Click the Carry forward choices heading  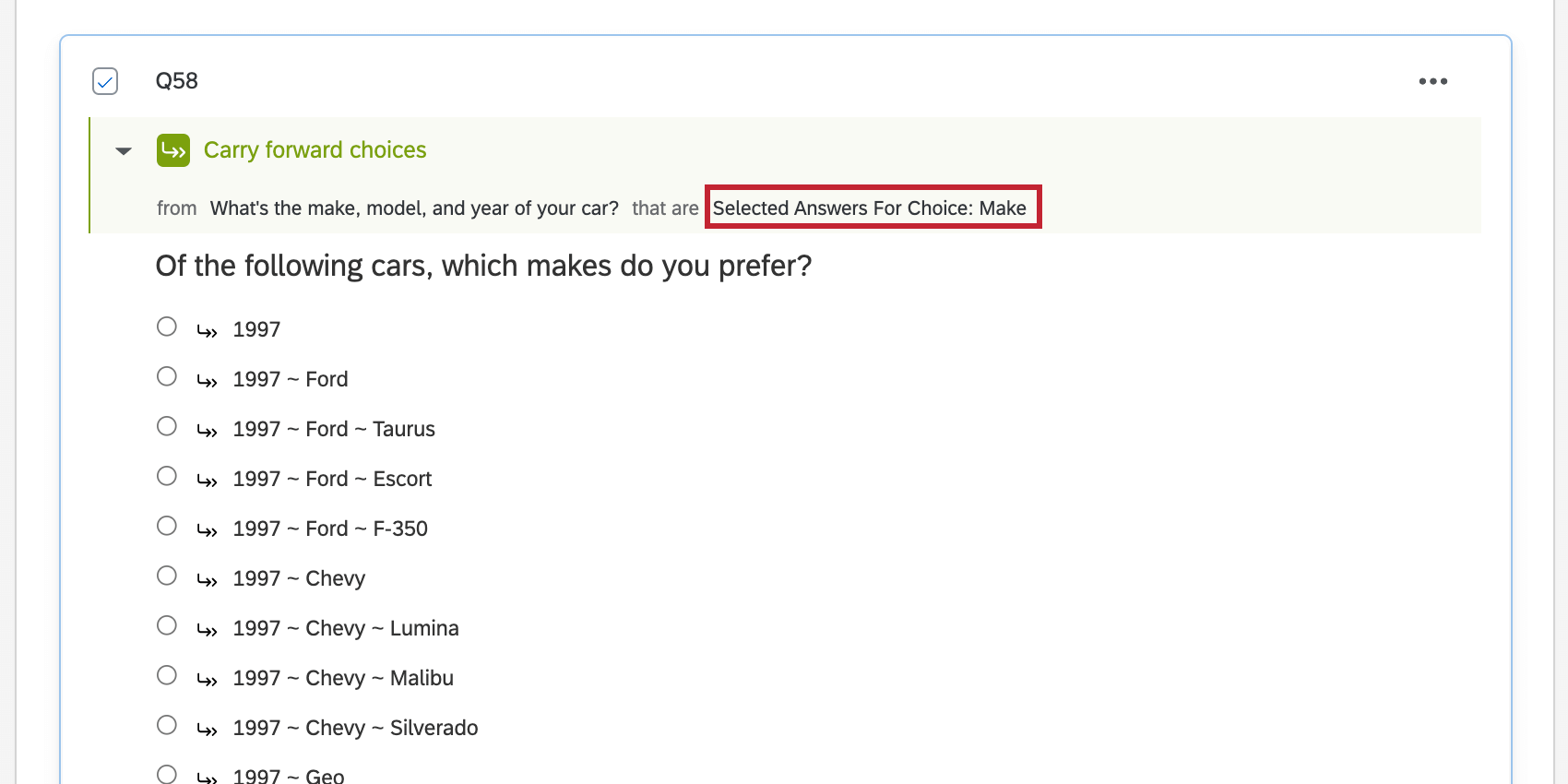315,149
